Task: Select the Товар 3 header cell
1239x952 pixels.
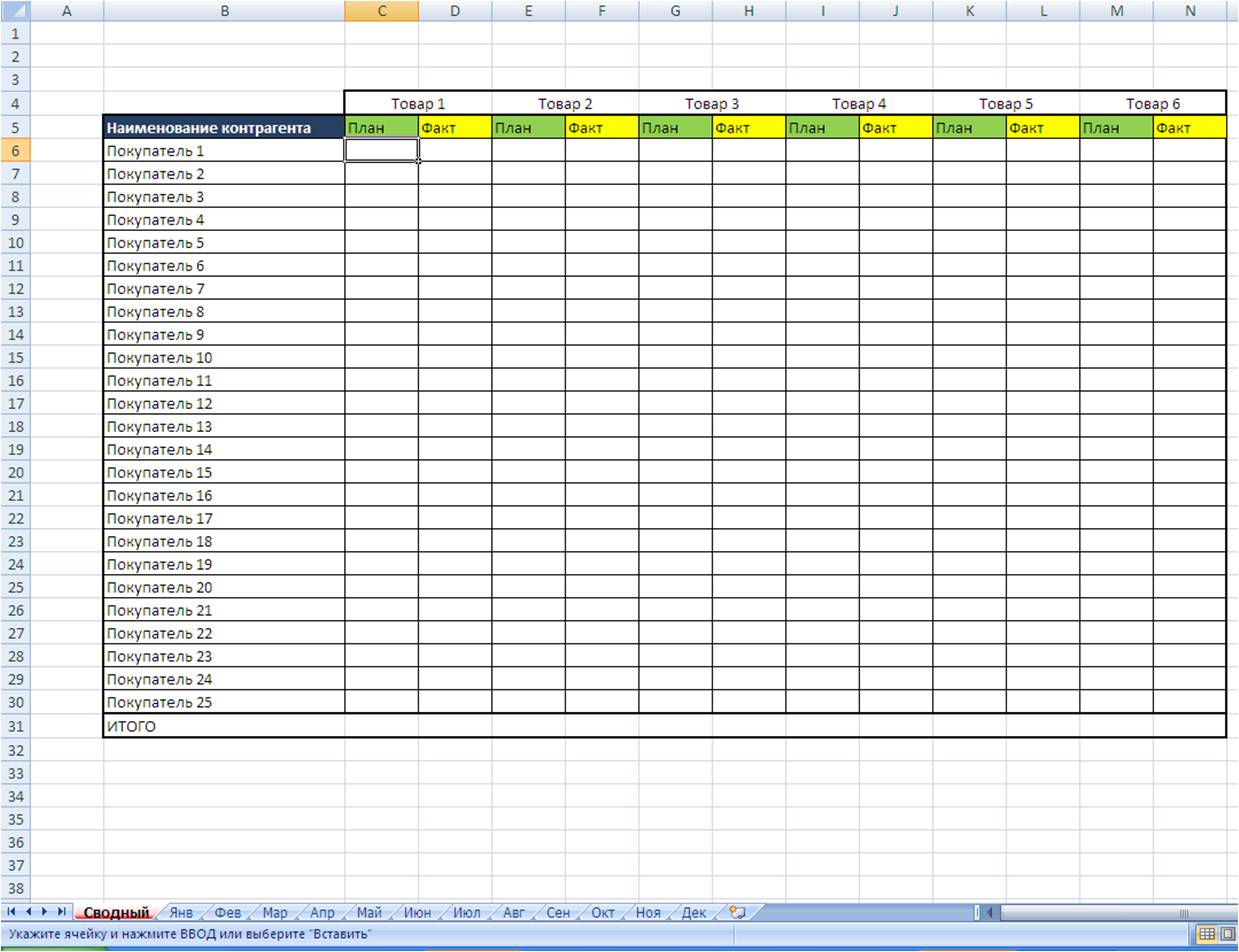Action: [x=712, y=104]
